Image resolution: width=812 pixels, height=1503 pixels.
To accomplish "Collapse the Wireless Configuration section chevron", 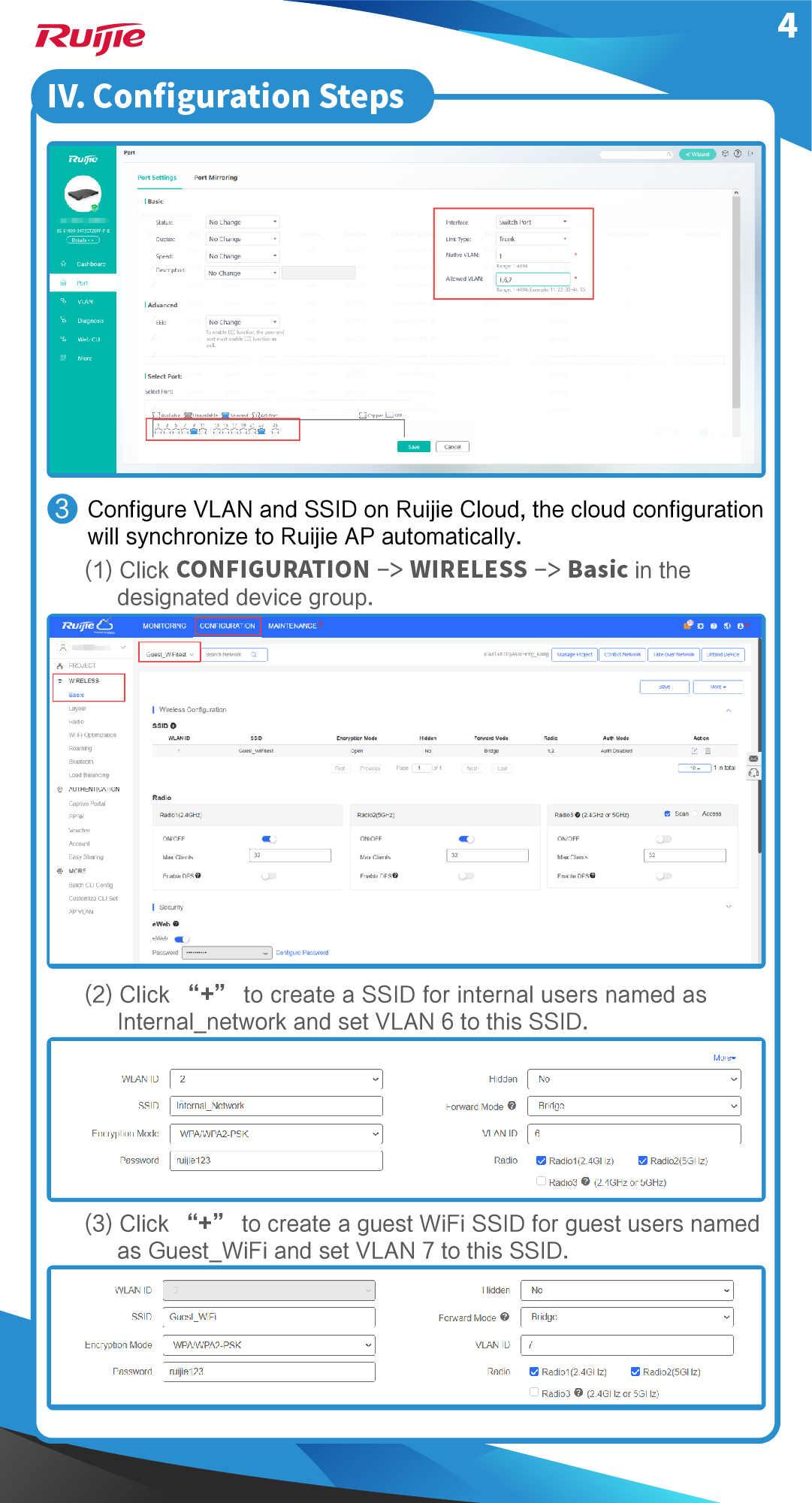I will coord(728,710).
